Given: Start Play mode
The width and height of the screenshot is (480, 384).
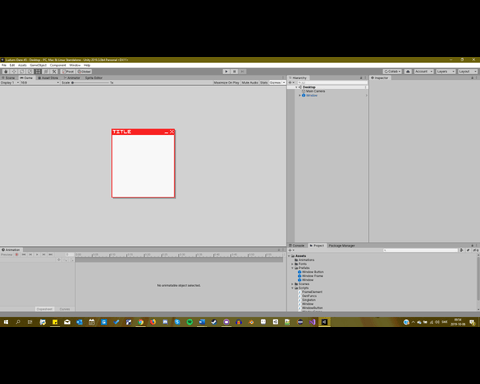Looking at the screenshot, I should (226, 71).
